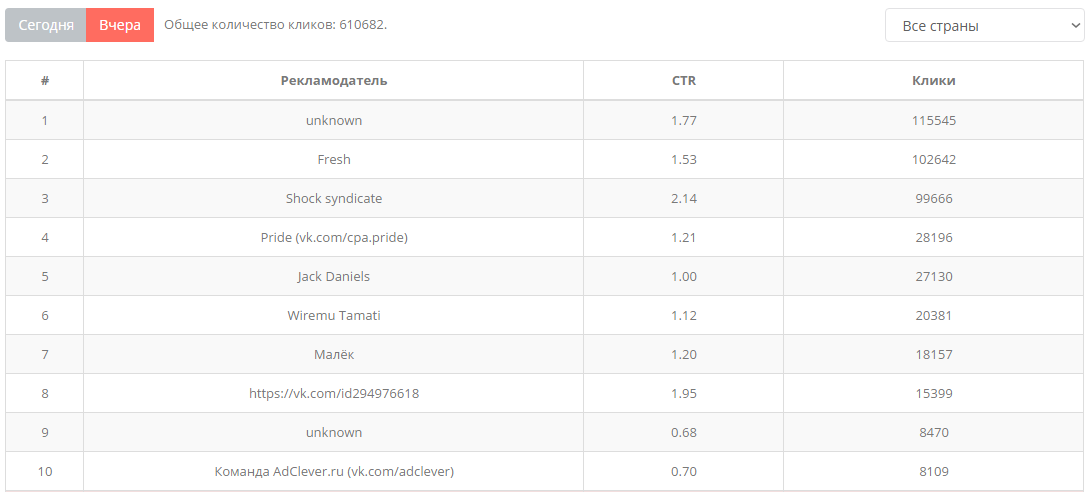Screen dimensions: 1091x492
Task: Click CTR value 2.14
Action: coord(683,198)
